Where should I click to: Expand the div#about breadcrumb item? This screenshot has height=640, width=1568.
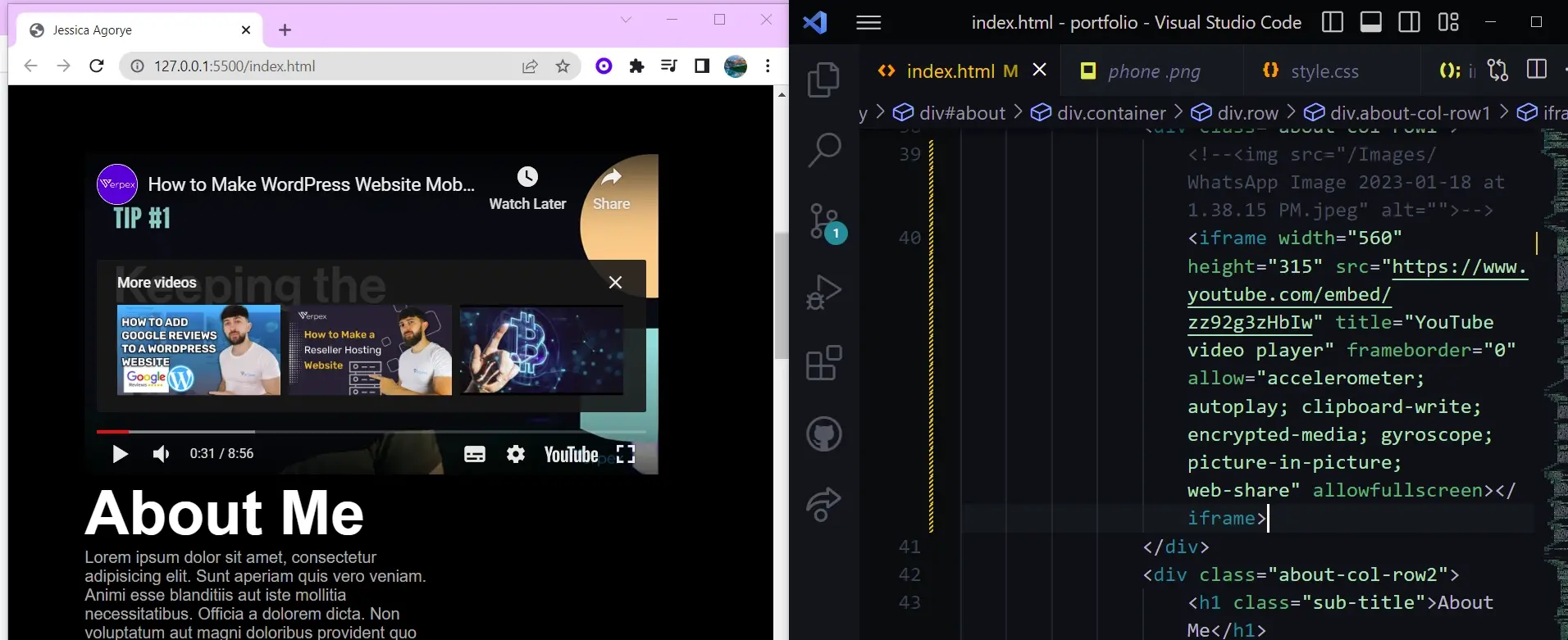click(961, 113)
